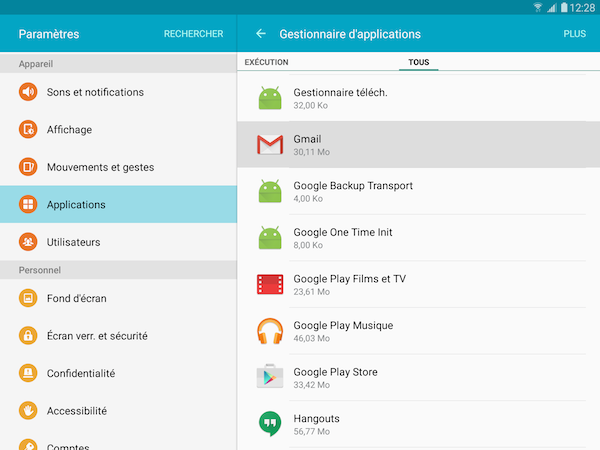The width and height of the screenshot is (600, 450).
Task: Tap the Écran verr. et sécurité lock icon
Action: coord(28,336)
